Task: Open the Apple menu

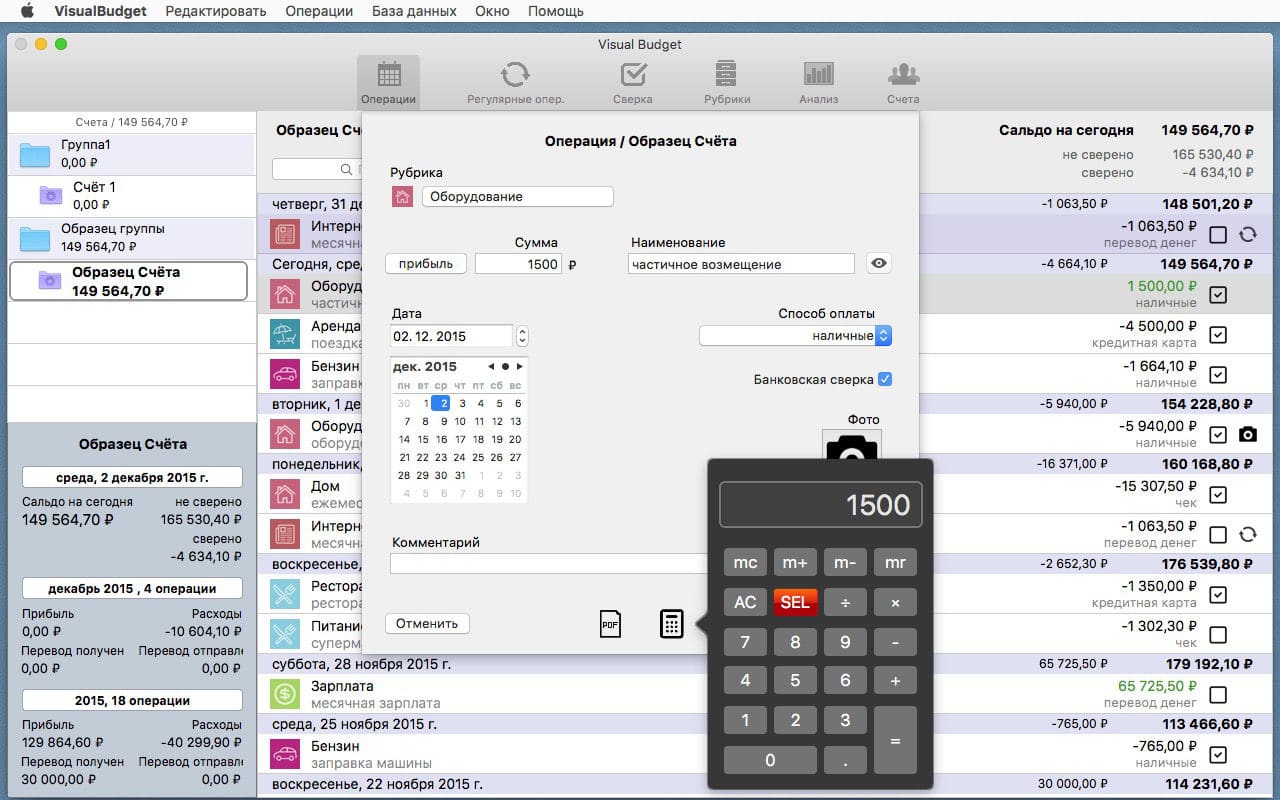Action: coord(27,11)
